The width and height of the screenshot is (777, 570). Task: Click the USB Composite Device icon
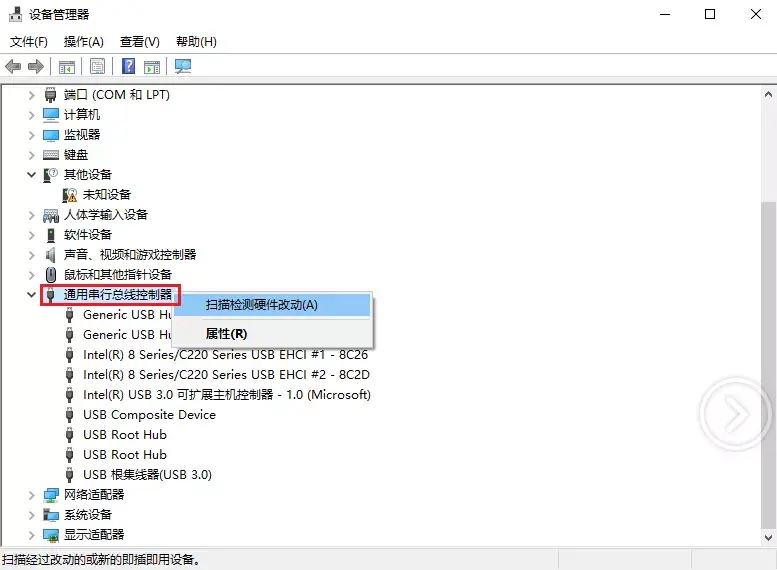coord(70,415)
